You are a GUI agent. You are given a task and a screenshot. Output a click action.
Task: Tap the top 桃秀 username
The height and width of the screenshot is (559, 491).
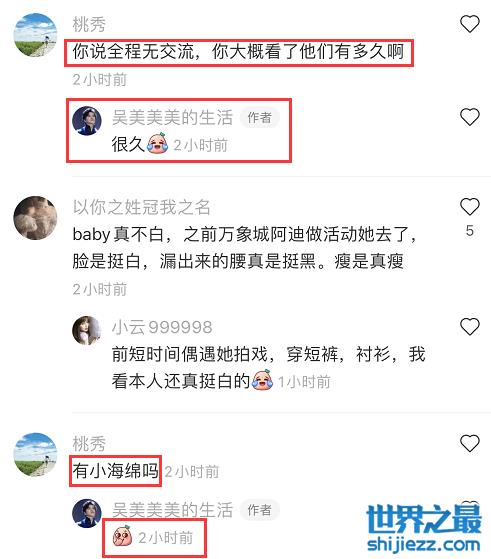(89, 24)
